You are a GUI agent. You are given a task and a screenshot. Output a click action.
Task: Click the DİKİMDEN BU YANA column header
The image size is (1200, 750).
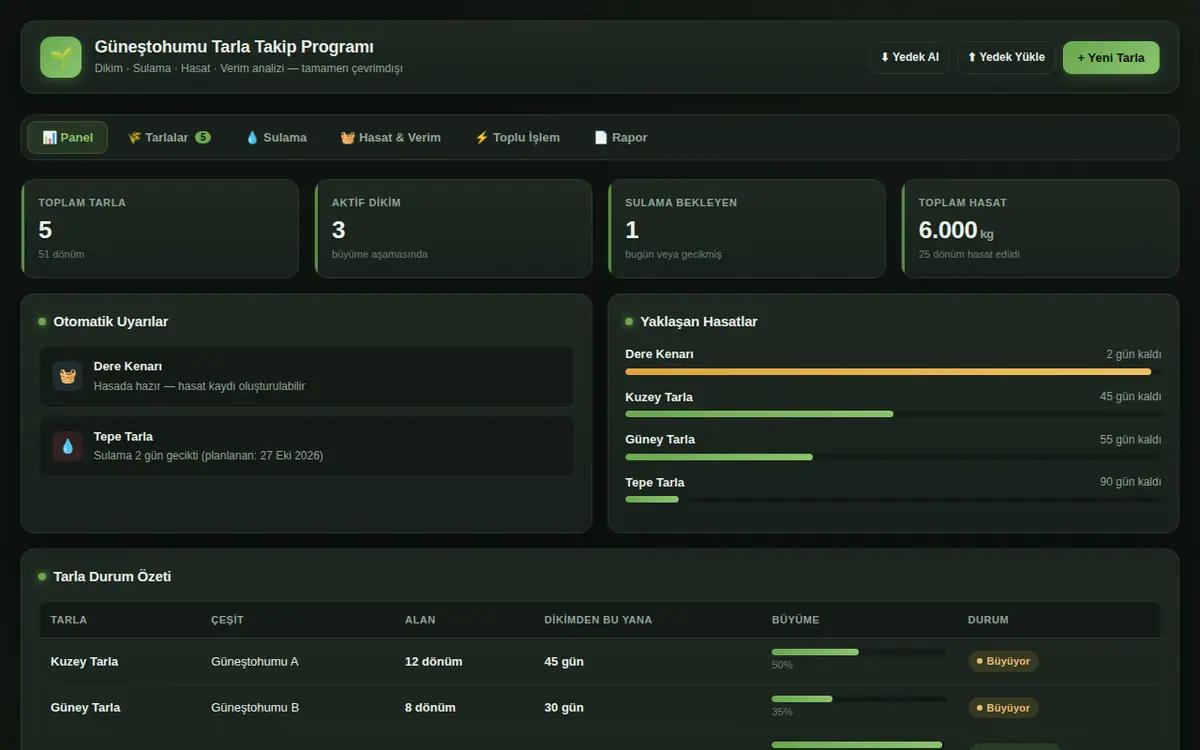tap(598, 620)
